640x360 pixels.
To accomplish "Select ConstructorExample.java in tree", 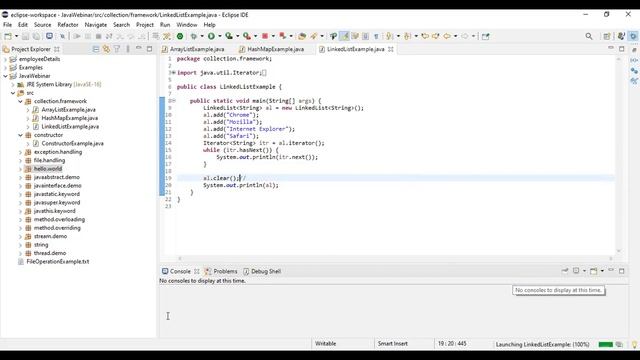I will pyautogui.click(x=72, y=143).
